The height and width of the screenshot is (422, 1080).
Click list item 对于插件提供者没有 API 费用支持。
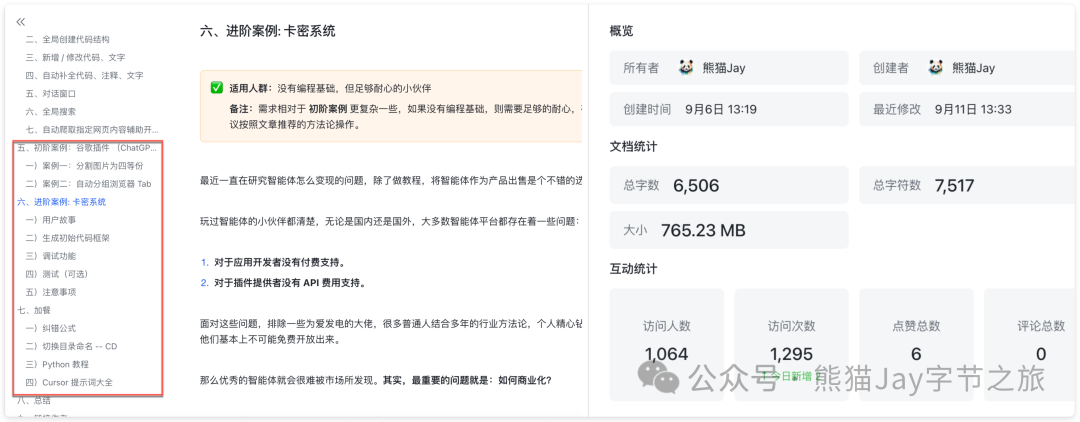click(289, 282)
